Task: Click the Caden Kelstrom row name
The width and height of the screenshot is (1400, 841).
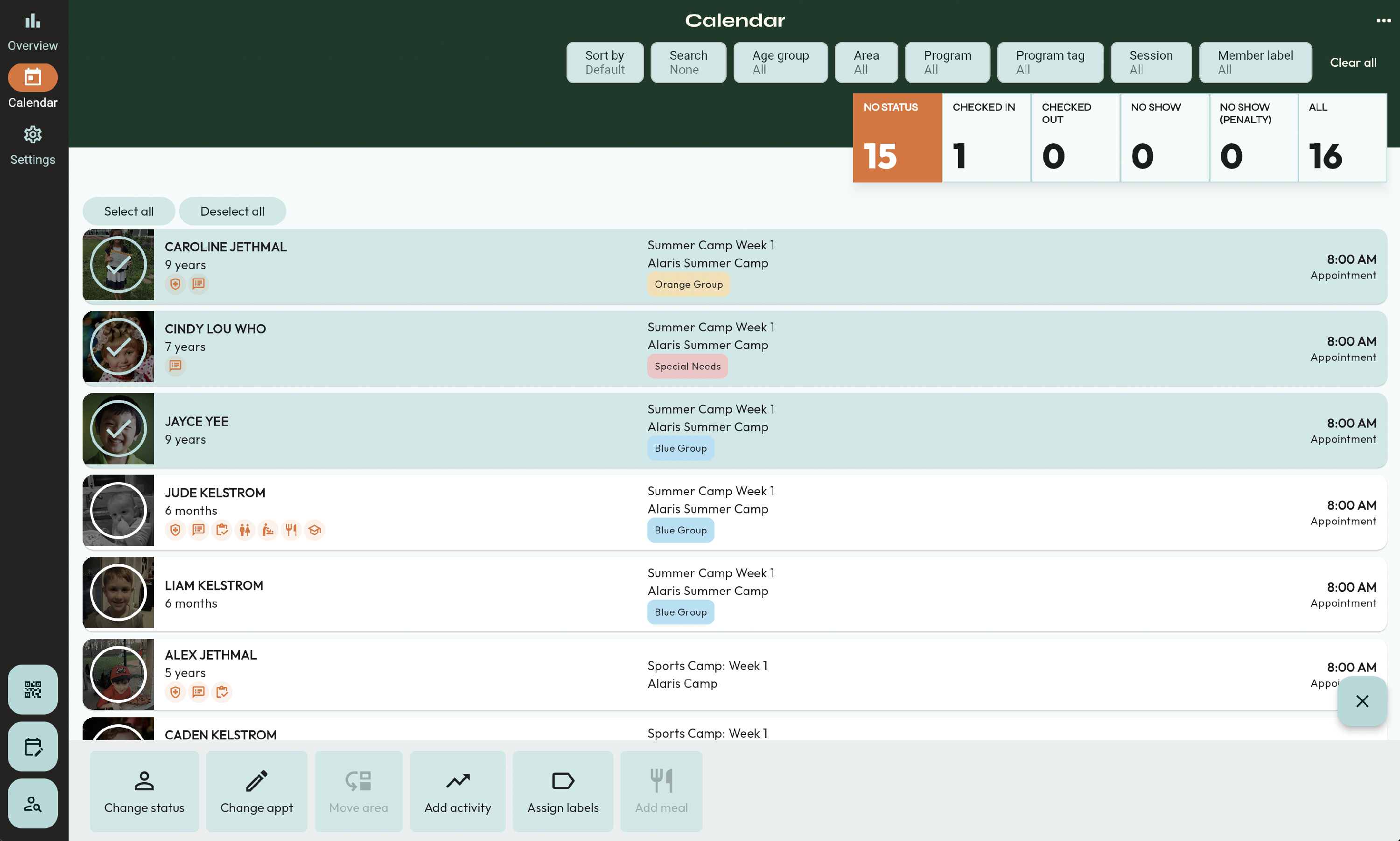Action: (221, 735)
